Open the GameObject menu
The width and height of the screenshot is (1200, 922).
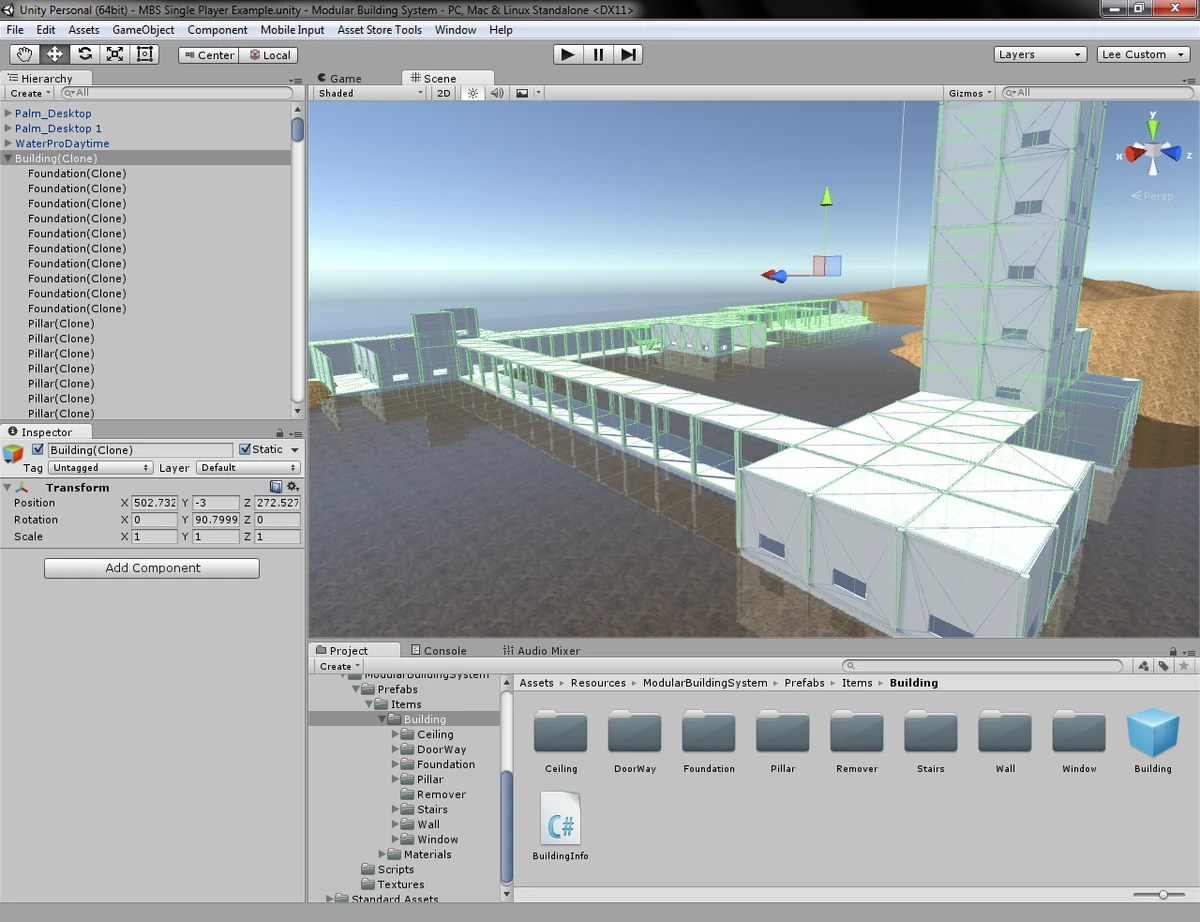(x=143, y=30)
